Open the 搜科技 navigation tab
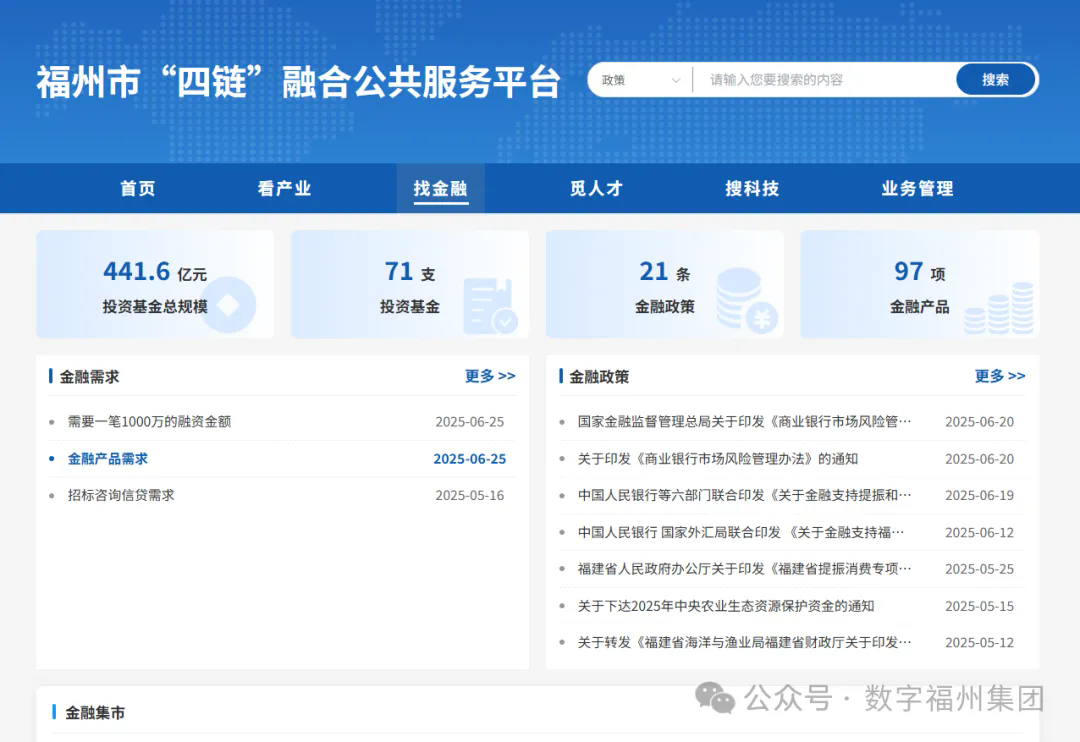This screenshot has height=742, width=1080. [752, 189]
